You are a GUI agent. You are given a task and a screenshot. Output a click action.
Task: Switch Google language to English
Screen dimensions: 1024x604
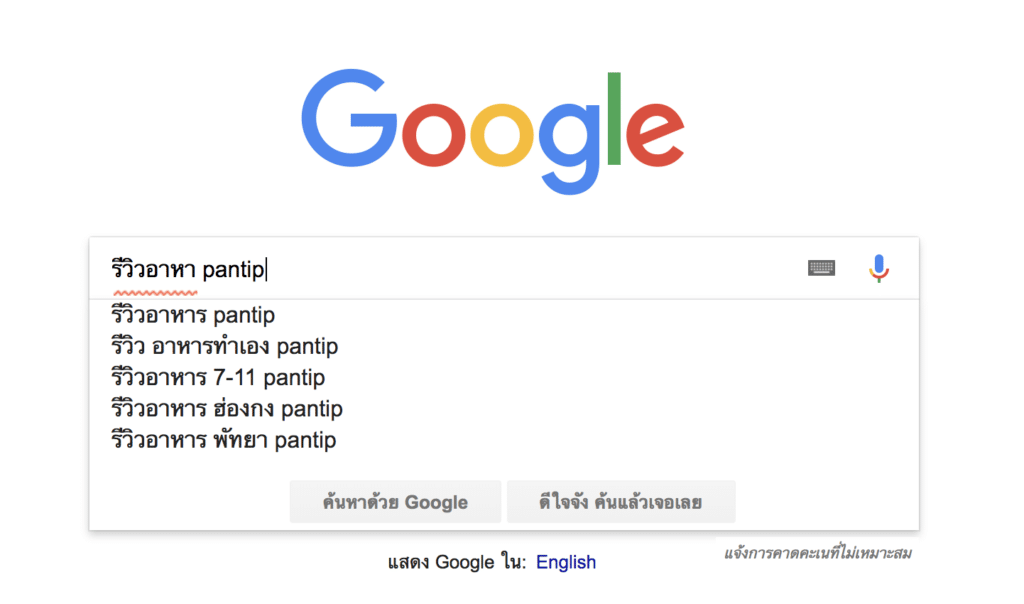click(566, 562)
